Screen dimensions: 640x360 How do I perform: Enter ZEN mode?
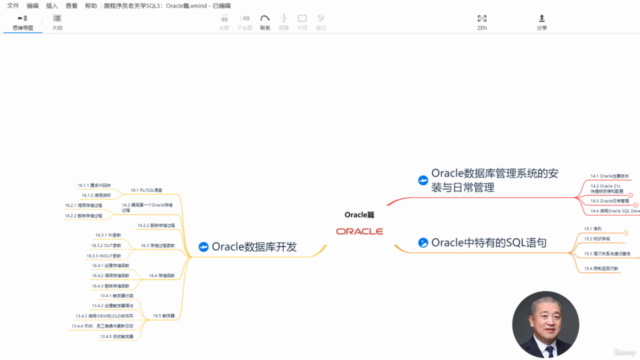482,22
